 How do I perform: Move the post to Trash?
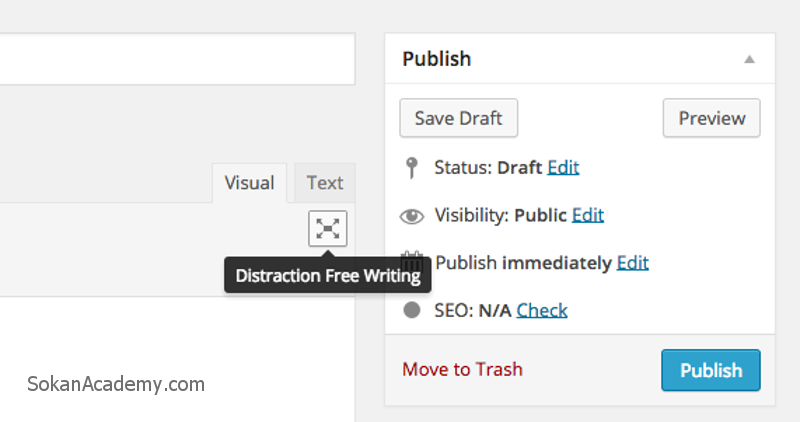pos(462,369)
